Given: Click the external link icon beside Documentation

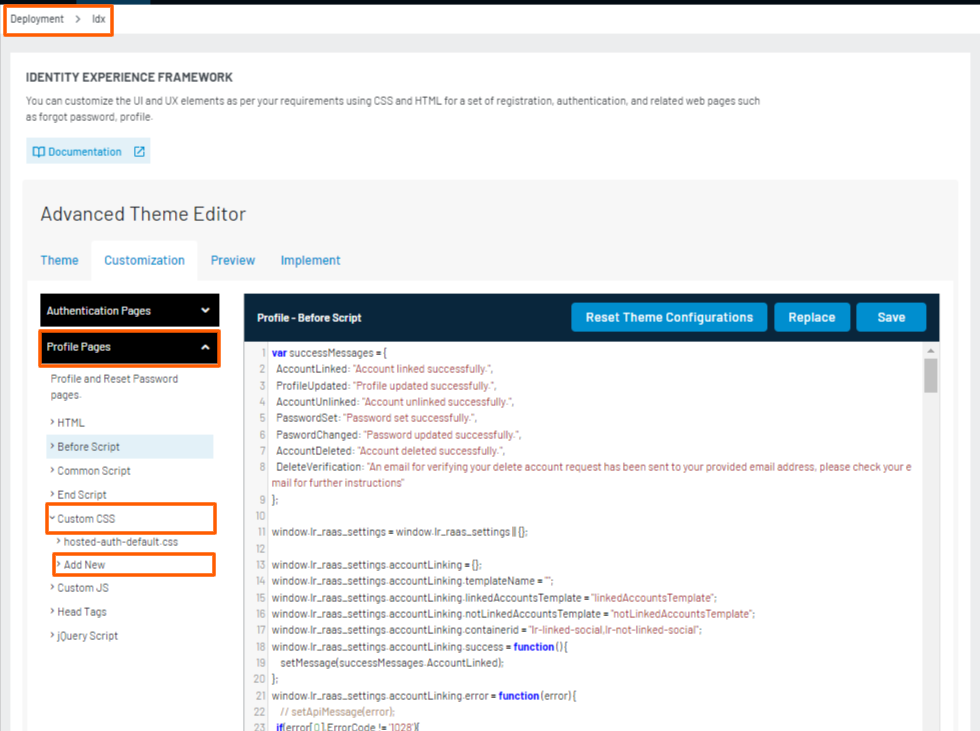Looking at the screenshot, I should tap(137, 150).
